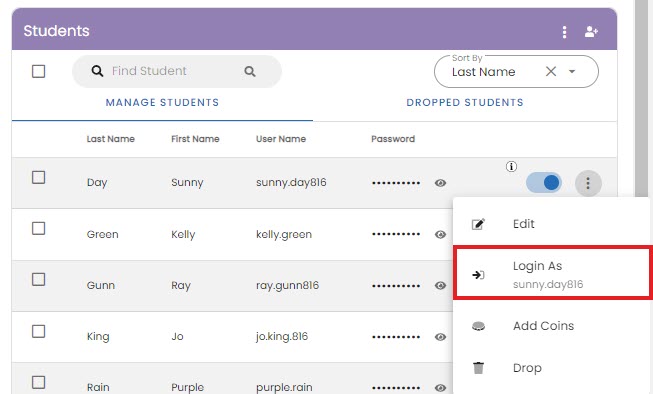Click the last name King
The height and width of the screenshot is (394, 653).
coord(98,337)
